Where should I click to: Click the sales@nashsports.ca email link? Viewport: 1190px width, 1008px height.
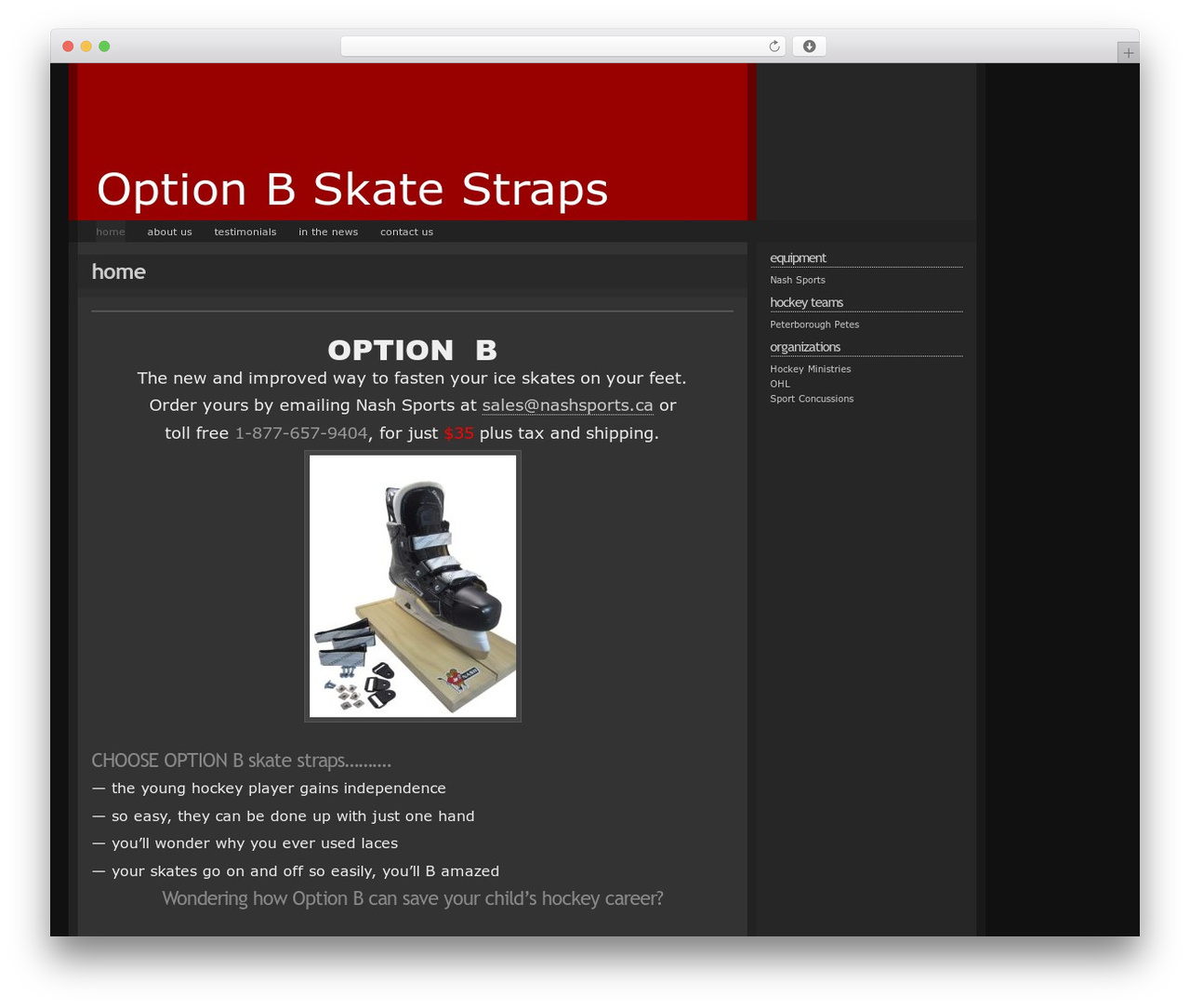coord(567,405)
